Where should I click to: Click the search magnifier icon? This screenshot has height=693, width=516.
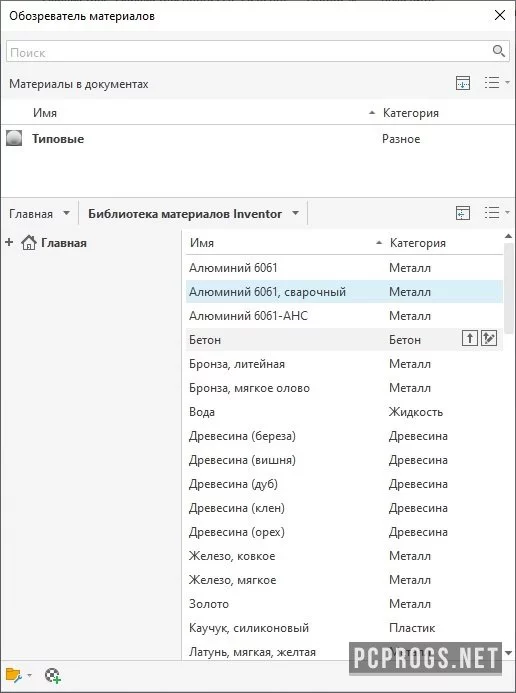(499, 51)
